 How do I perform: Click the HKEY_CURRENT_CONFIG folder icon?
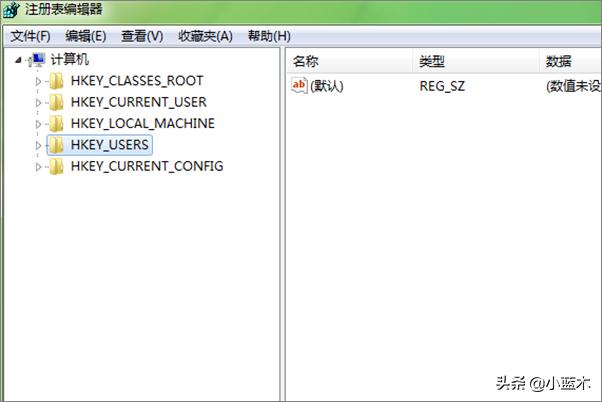tap(56, 167)
